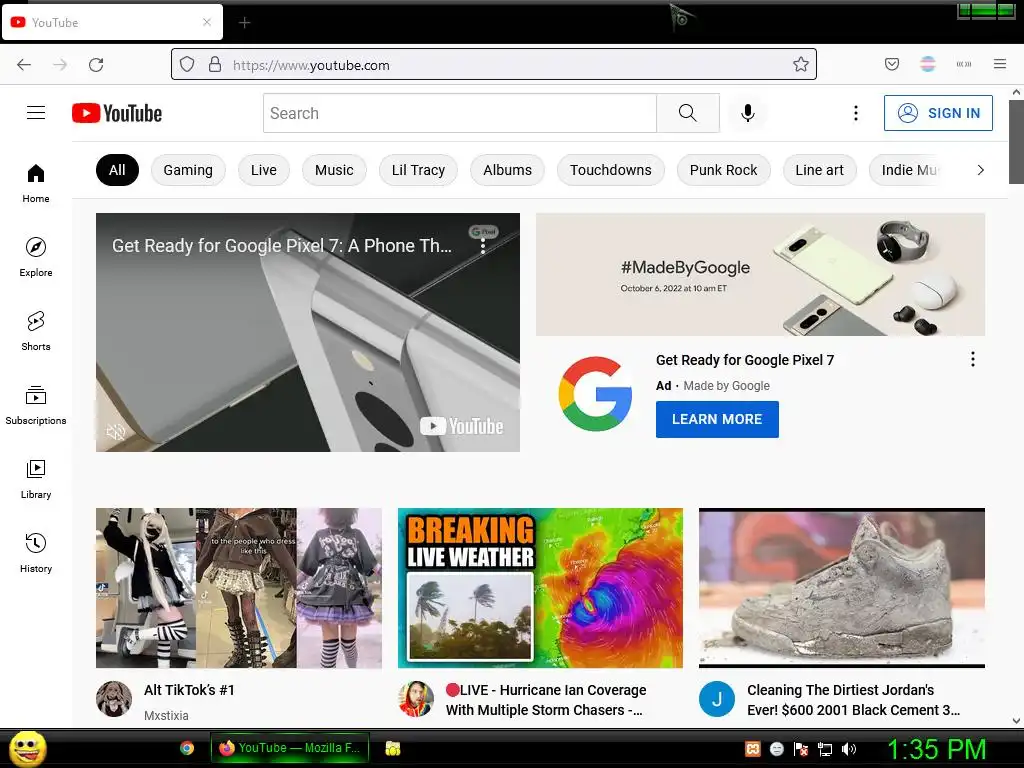The image size is (1024, 768).
Task: Open Chrome from the taskbar
Action: coord(187,748)
